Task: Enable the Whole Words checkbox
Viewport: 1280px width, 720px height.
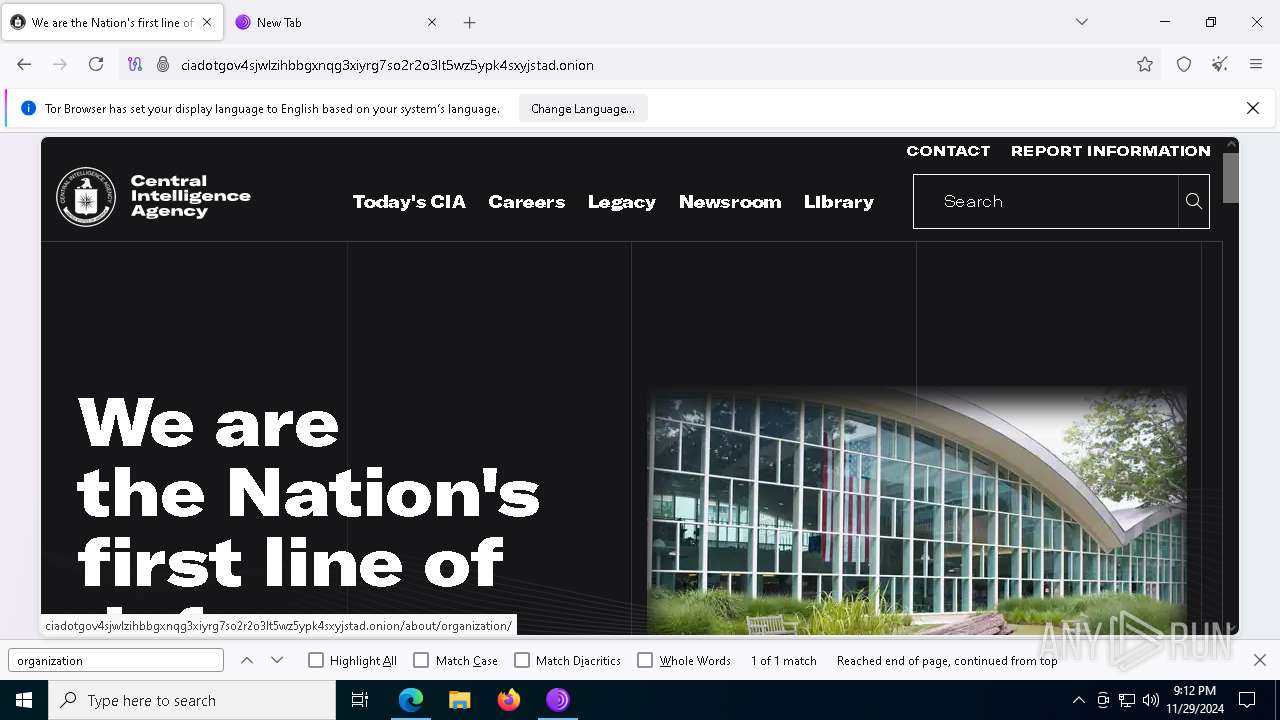Action: point(645,660)
